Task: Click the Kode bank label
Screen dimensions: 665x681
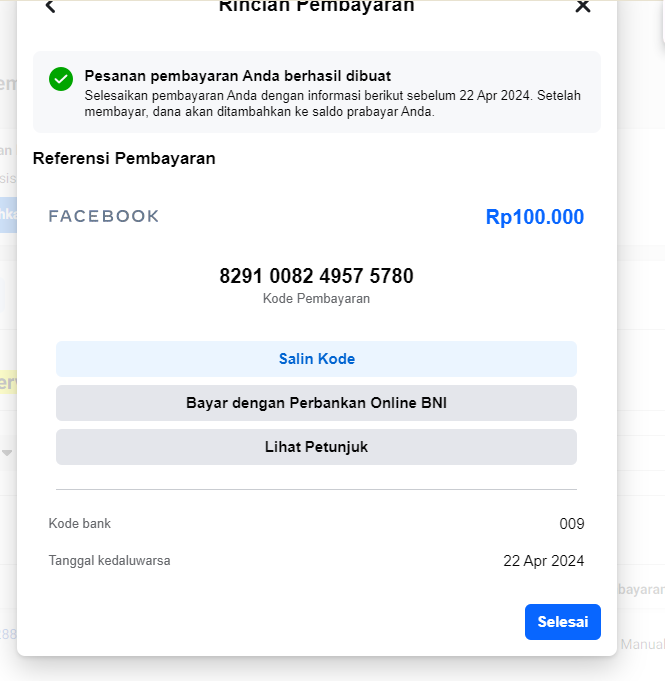Action: (x=80, y=524)
